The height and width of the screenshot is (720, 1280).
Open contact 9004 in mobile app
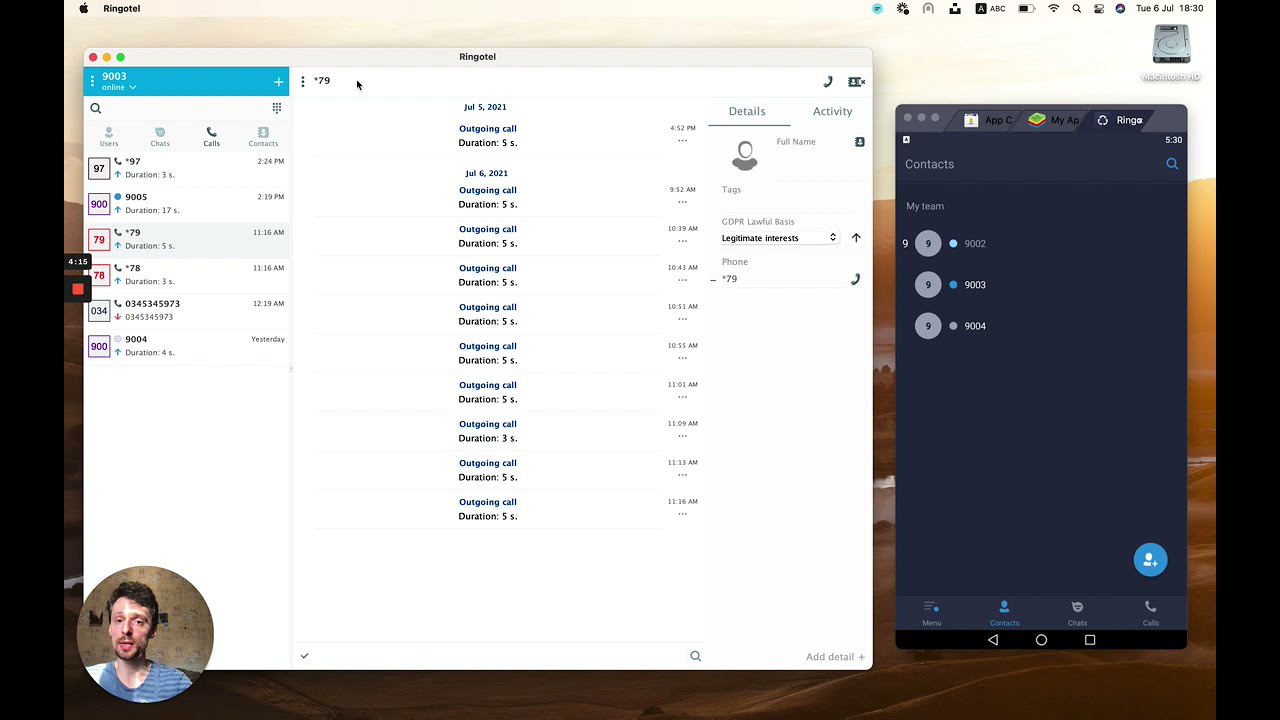pos(1041,326)
